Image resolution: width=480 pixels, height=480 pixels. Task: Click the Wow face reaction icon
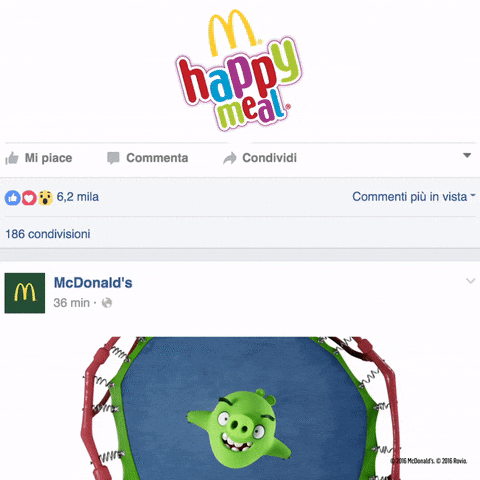(x=45, y=198)
